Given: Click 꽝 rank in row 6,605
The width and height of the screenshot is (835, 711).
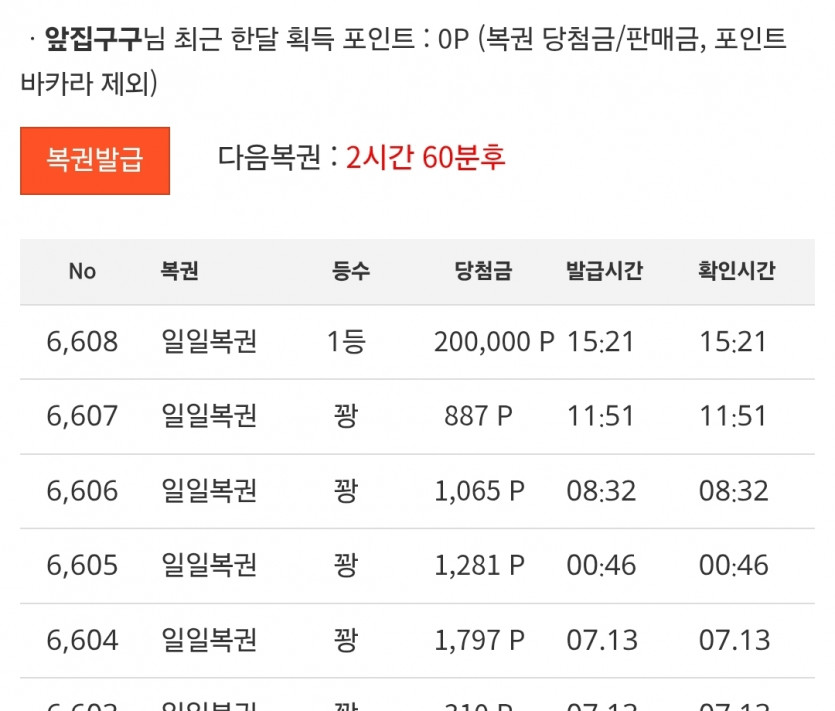Looking at the screenshot, I should tap(346, 566).
